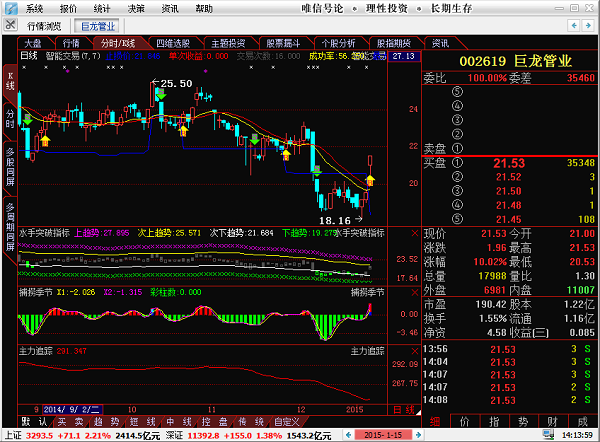Click the latest yellow buy arrow signal
The height and width of the screenshot is (442, 600).
pyautogui.click(x=370, y=181)
